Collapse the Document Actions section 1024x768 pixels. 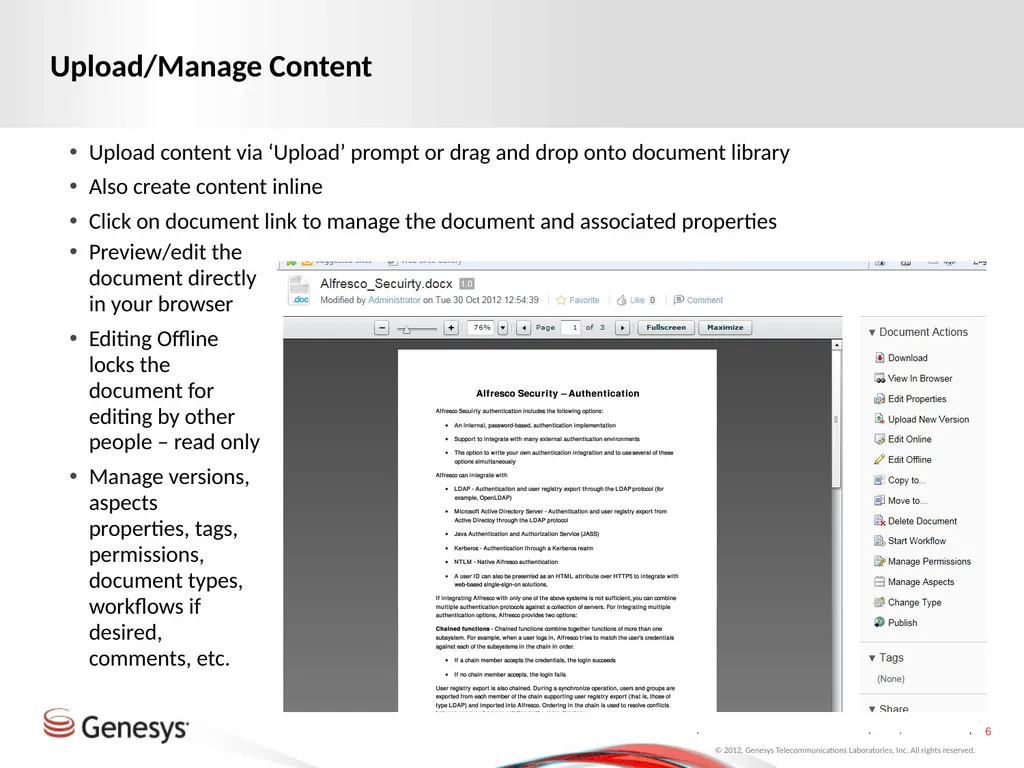tap(872, 332)
